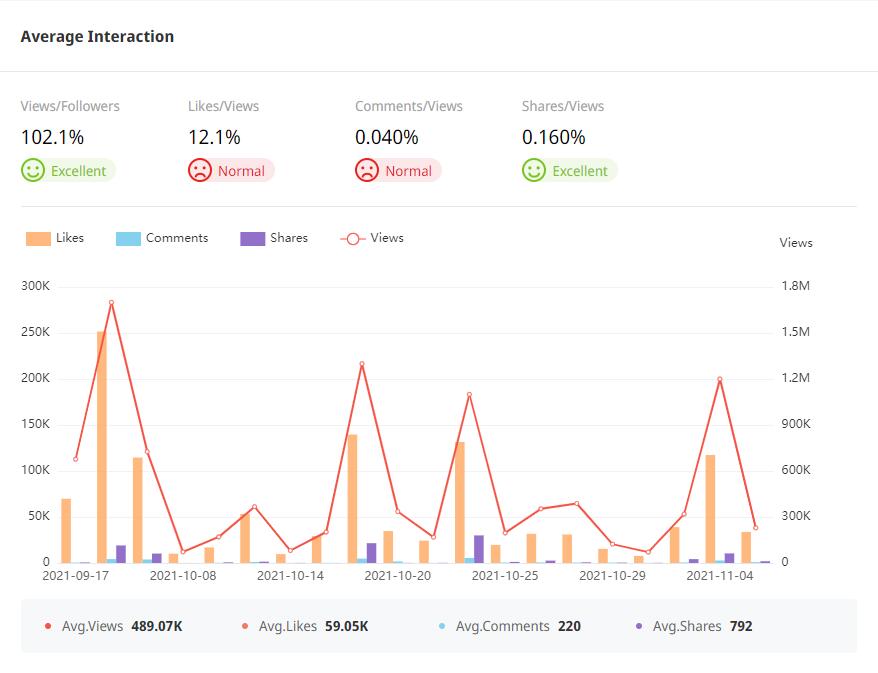Click the Average Interaction heading

coord(97,37)
